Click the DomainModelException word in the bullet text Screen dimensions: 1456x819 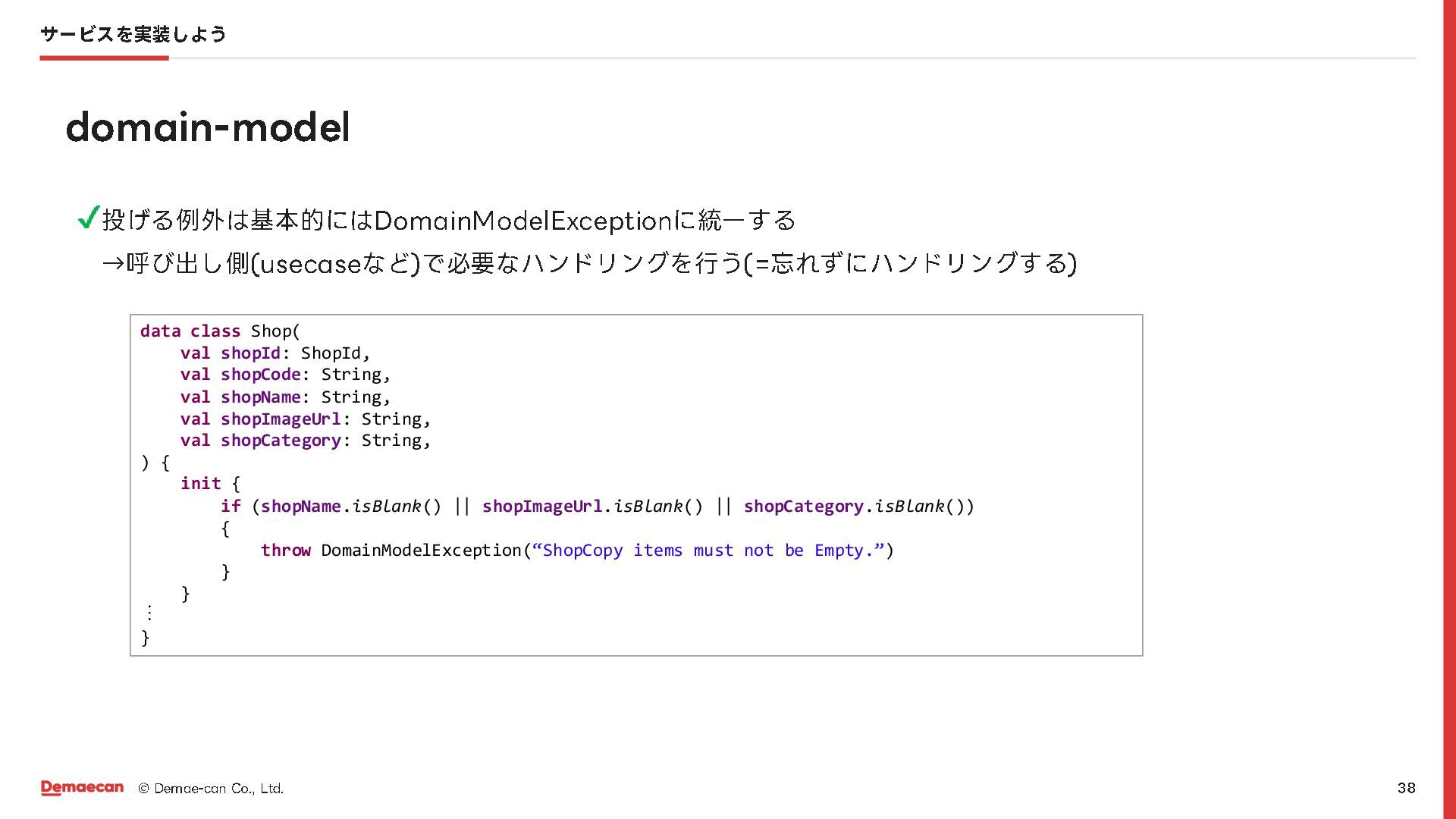click(x=523, y=221)
